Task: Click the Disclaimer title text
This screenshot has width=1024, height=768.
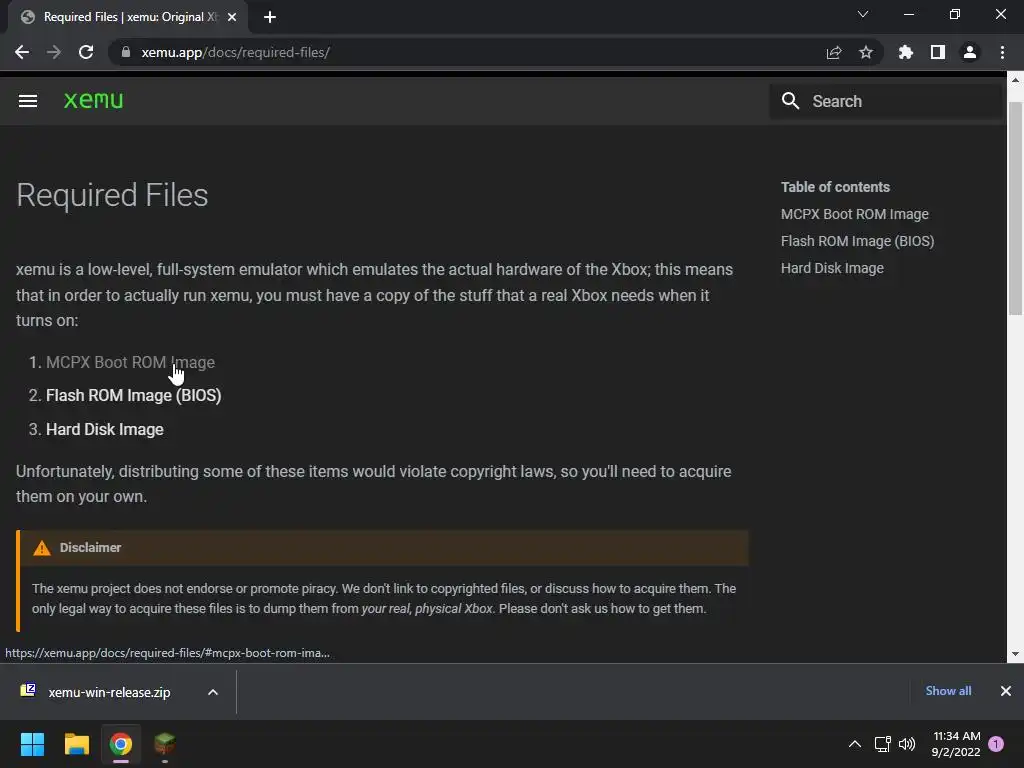Action: pyautogui.click(x=90, y=548)
